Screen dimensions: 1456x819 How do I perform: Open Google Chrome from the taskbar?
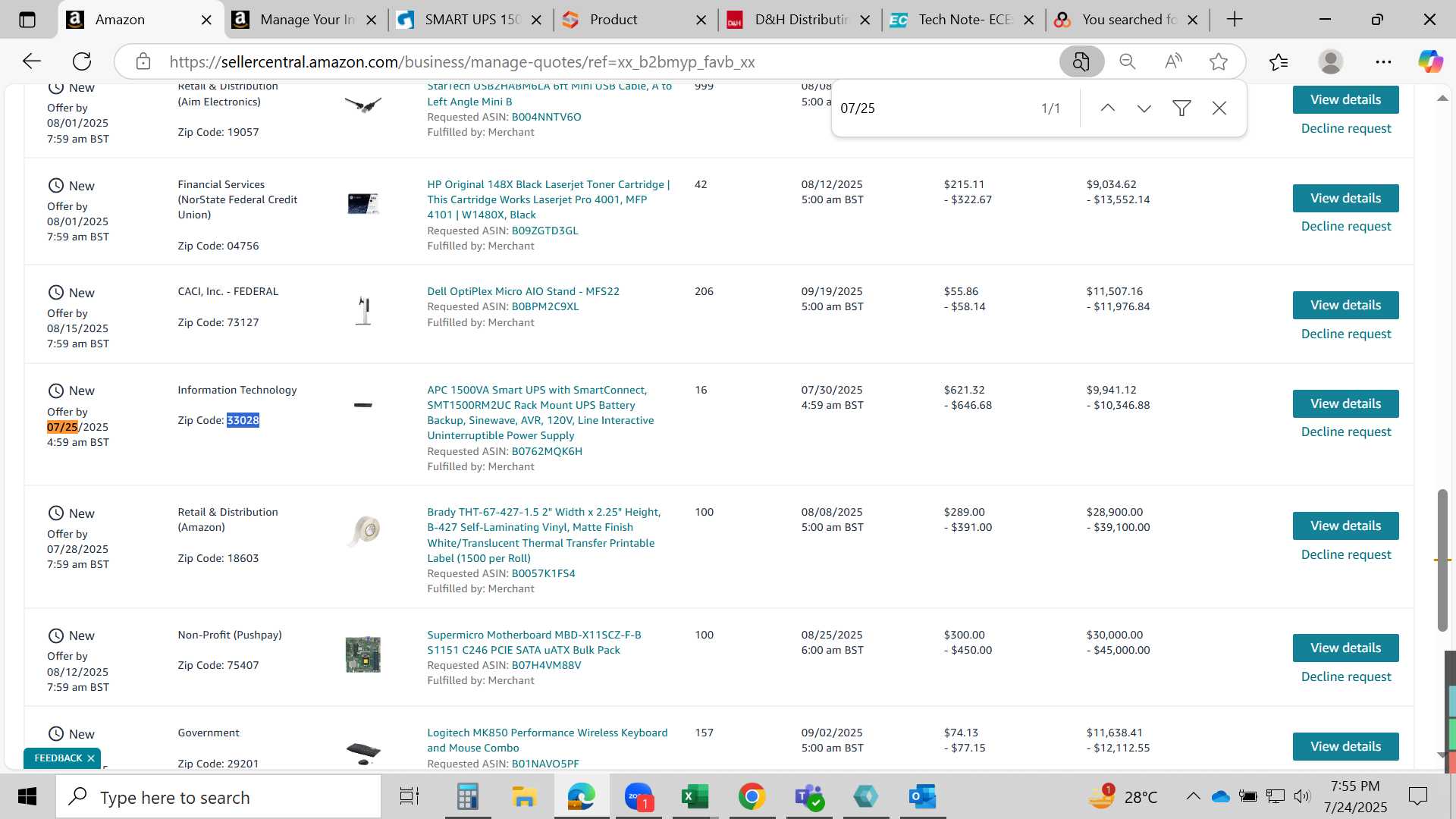coord(752,797)
